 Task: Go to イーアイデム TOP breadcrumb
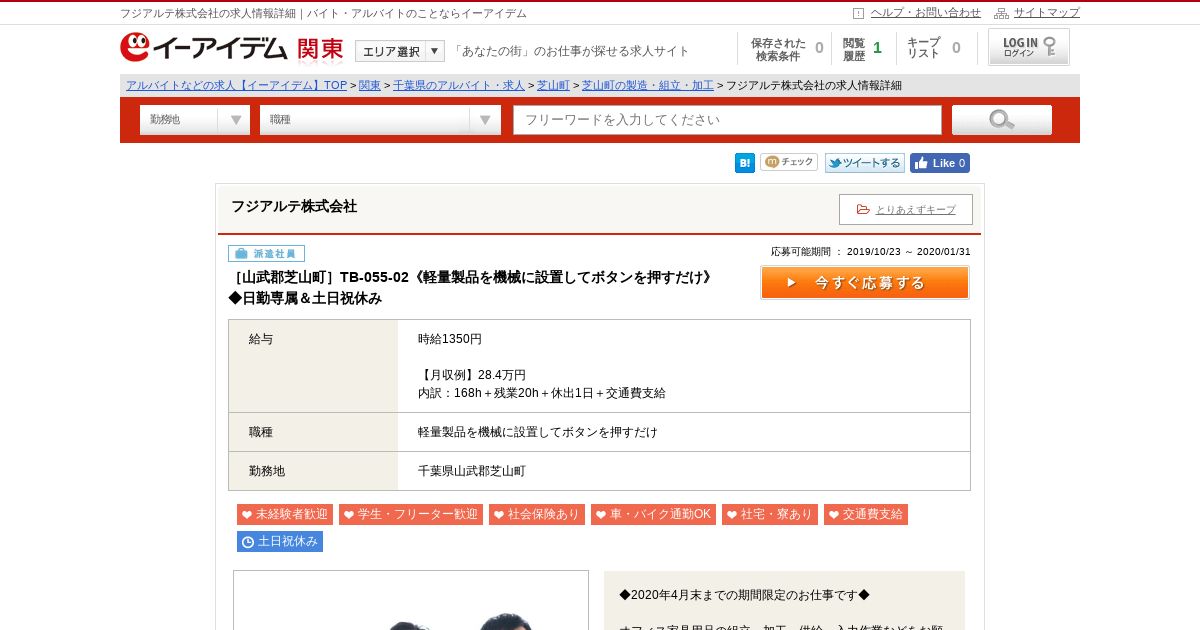237,86
